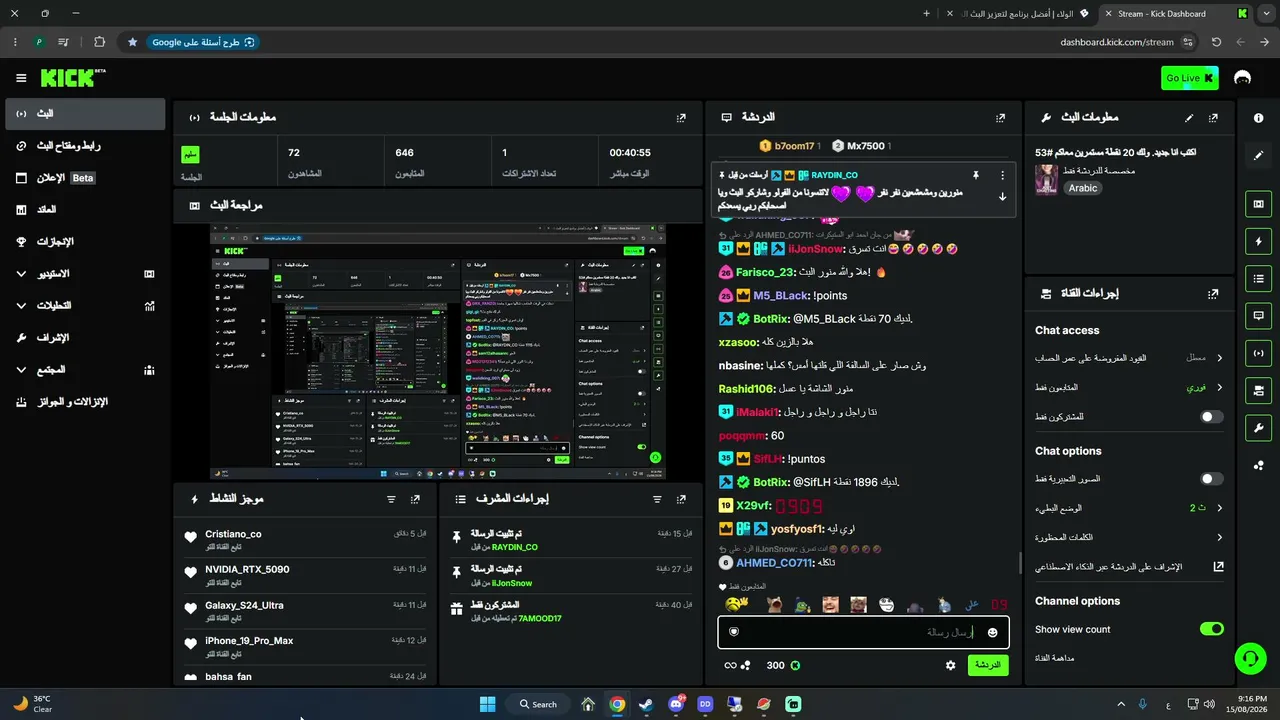Open RAYDIN_CO username in moderator actions
The width and height of the screenshot is (1280, 720).
coord(515,547)
